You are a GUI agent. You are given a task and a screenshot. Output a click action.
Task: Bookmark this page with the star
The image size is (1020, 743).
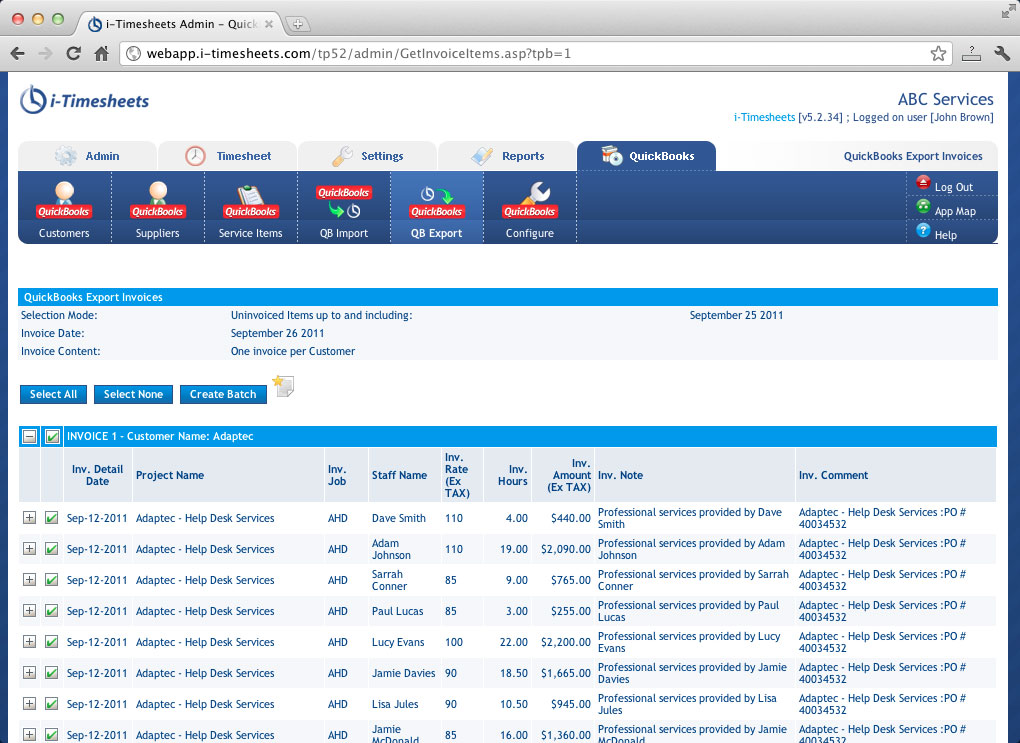click(x=938, y=53)
